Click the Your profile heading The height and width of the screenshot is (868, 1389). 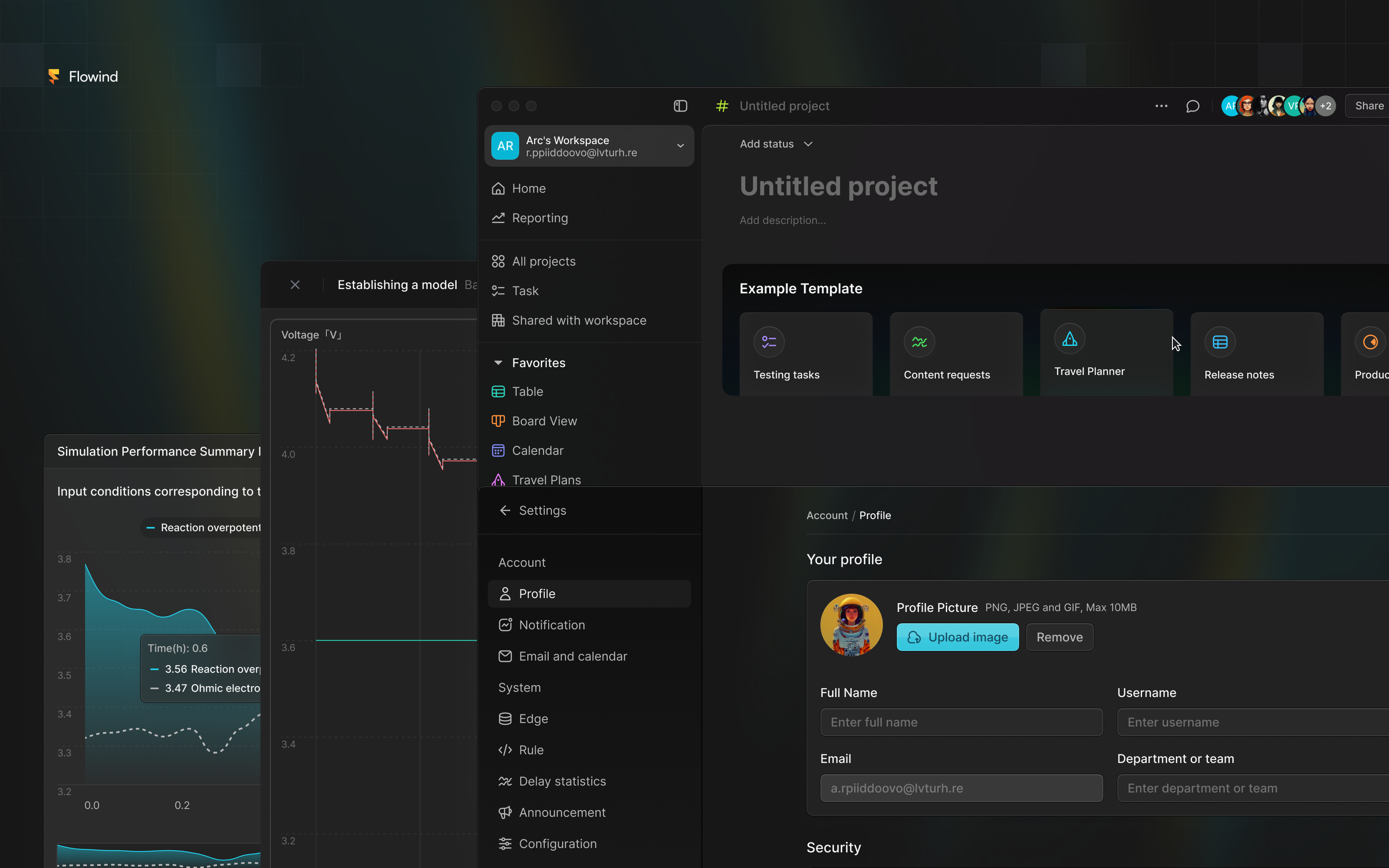click(x=844, y=559)
